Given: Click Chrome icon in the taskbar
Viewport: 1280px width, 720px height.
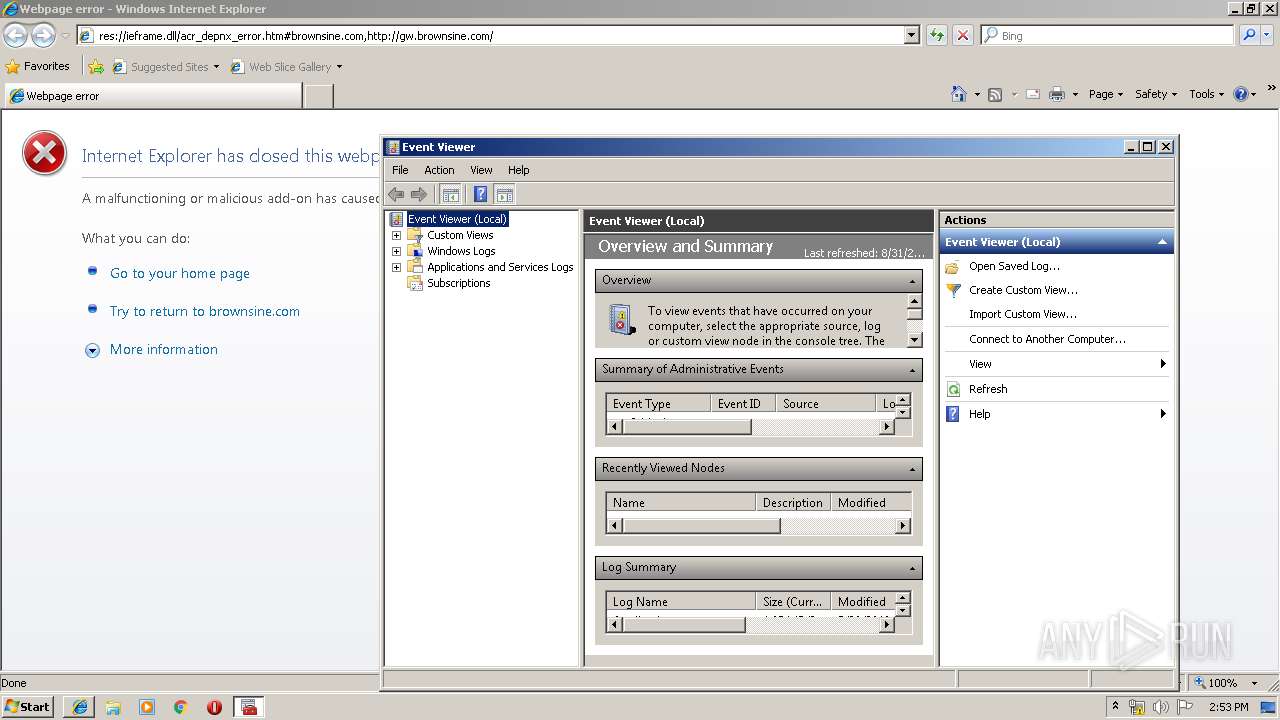Looking at the screenshot, I should [x=181, y=707].
